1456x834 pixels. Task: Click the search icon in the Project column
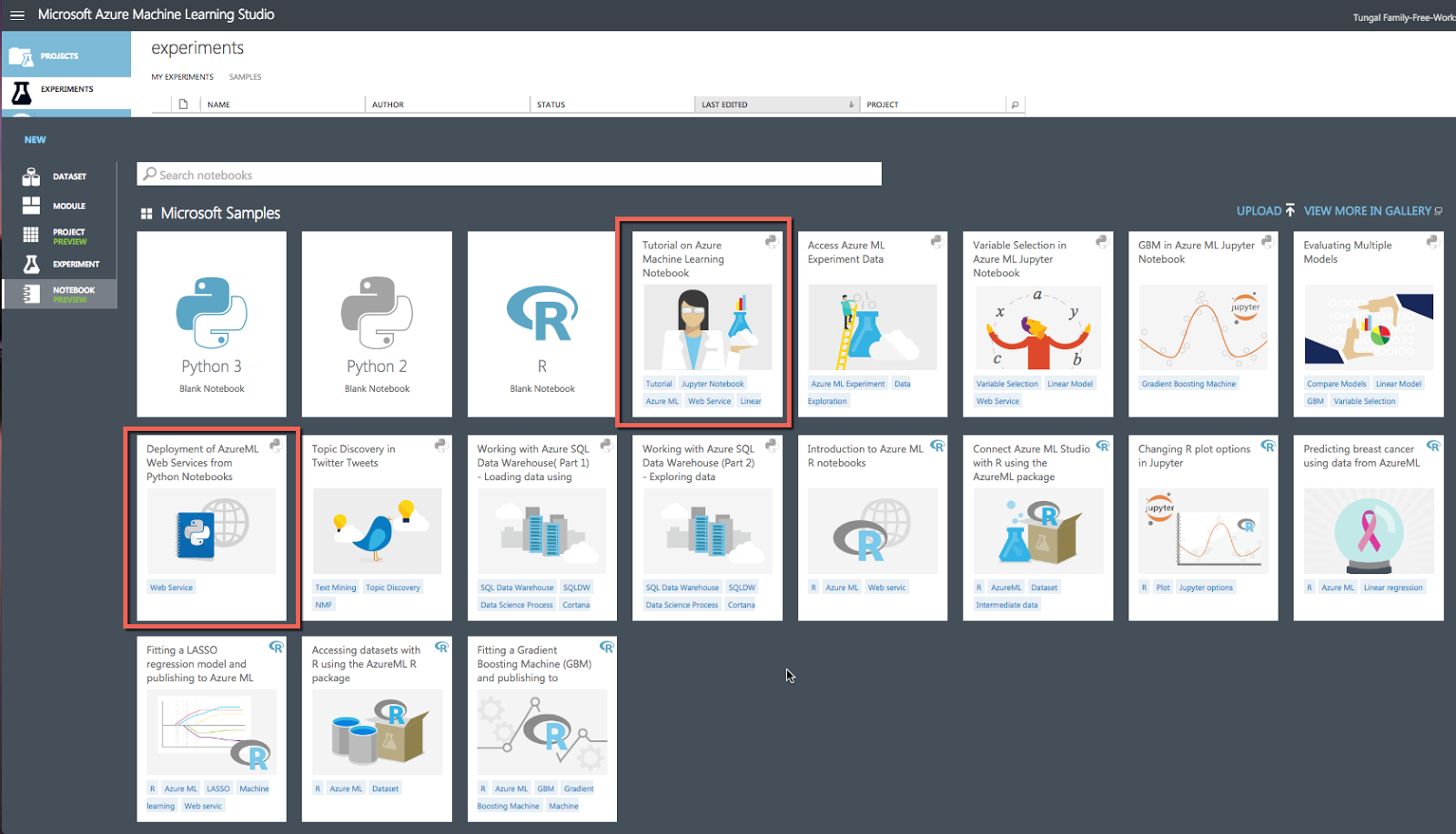[x=1016, y=104]
